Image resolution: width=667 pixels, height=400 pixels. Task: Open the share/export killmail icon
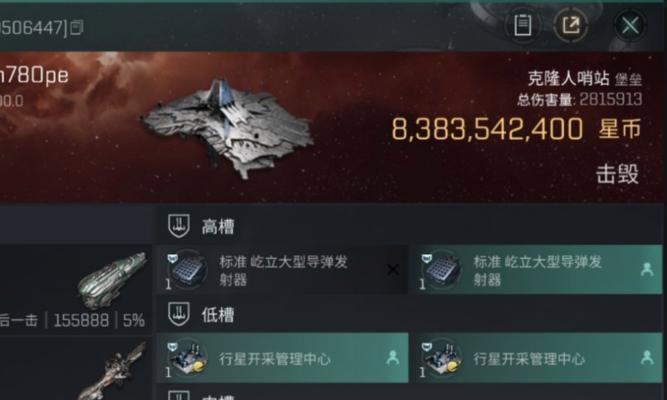point(571,25)
